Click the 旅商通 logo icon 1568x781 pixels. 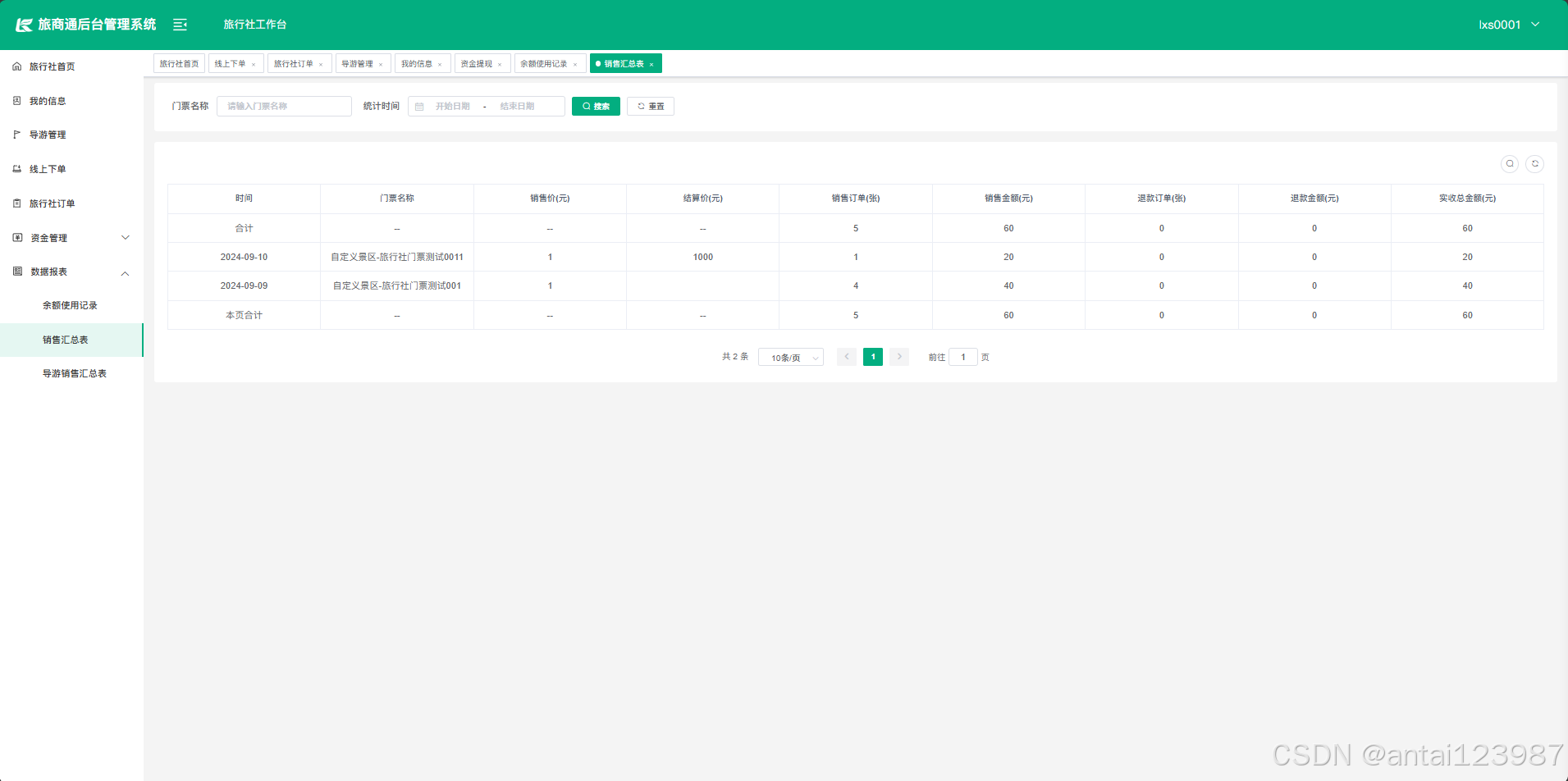(24, 25)
